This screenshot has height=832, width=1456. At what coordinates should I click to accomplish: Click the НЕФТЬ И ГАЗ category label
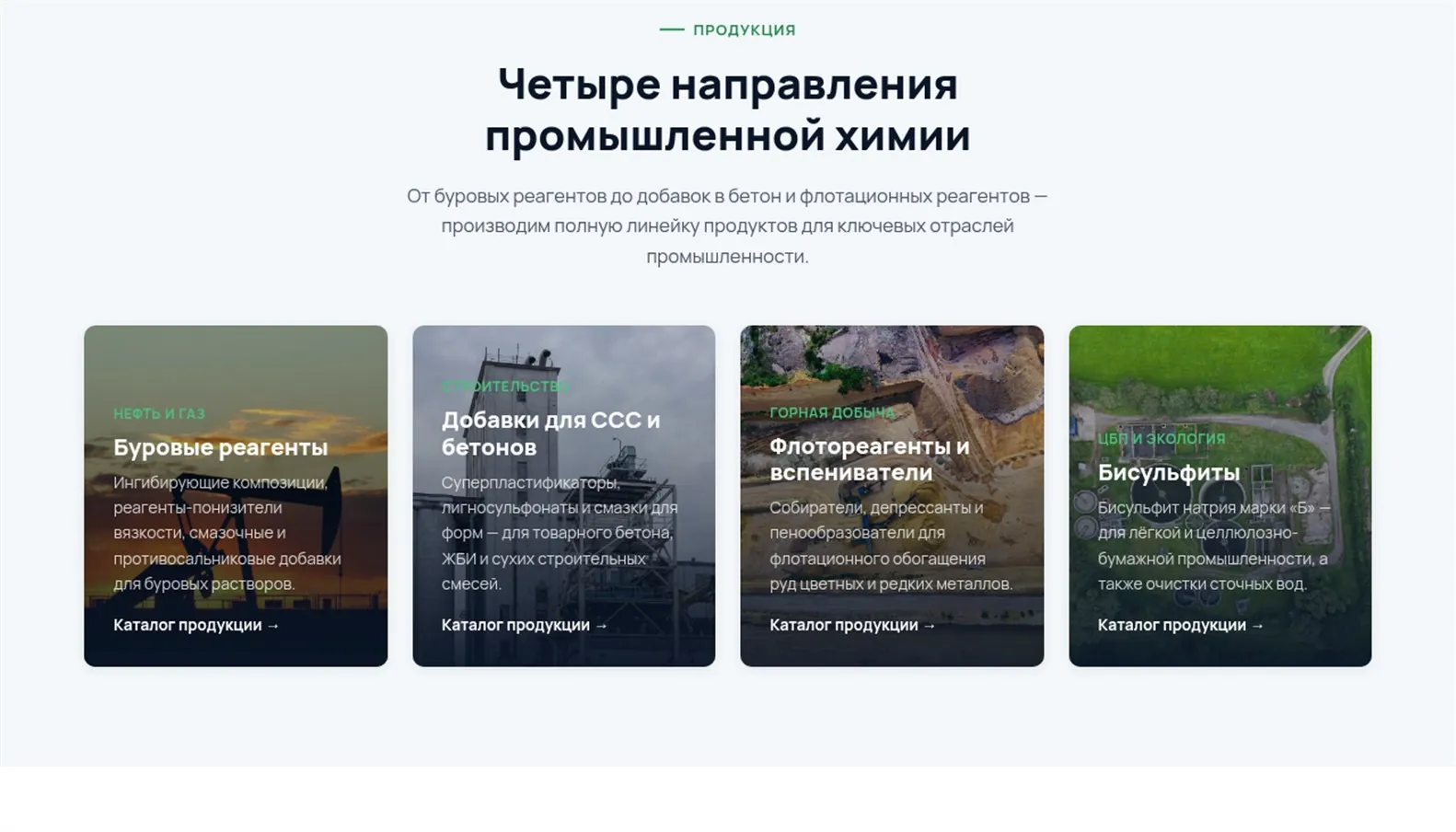coord(159,414)
